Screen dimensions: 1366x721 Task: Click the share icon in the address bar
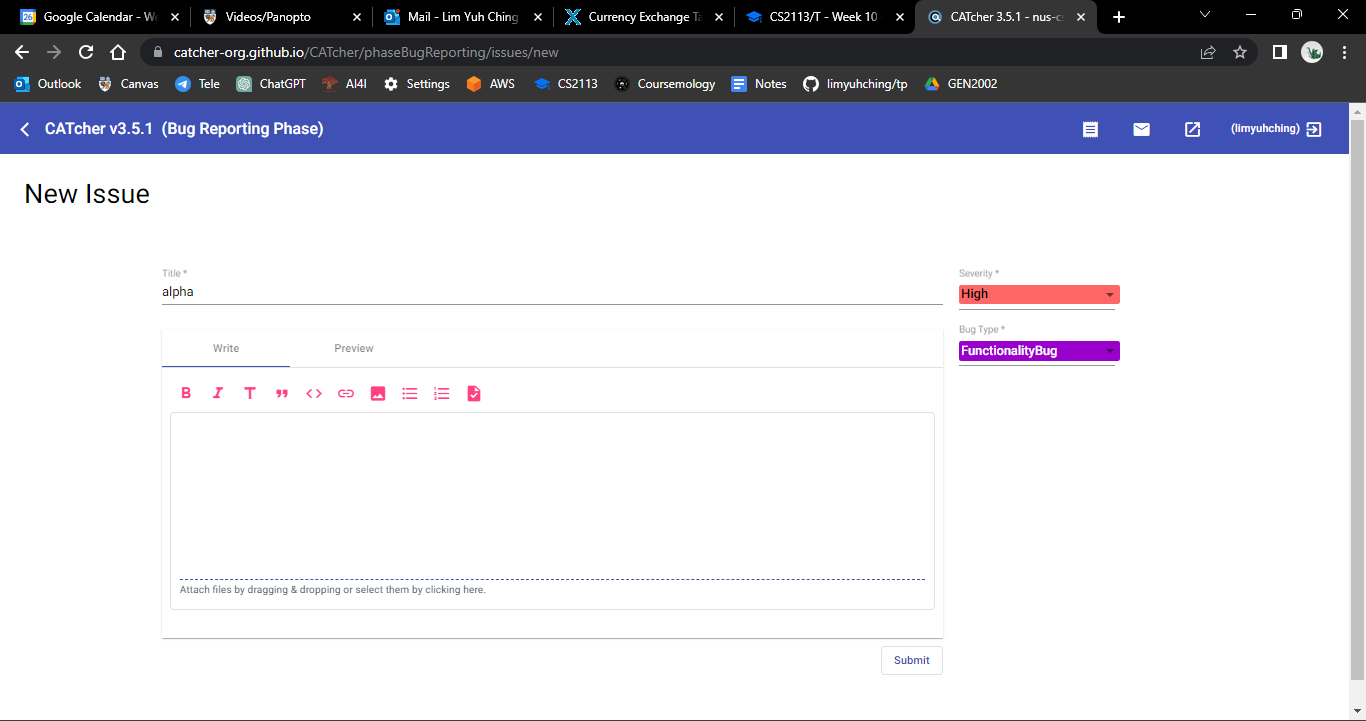click(1208, 52)
